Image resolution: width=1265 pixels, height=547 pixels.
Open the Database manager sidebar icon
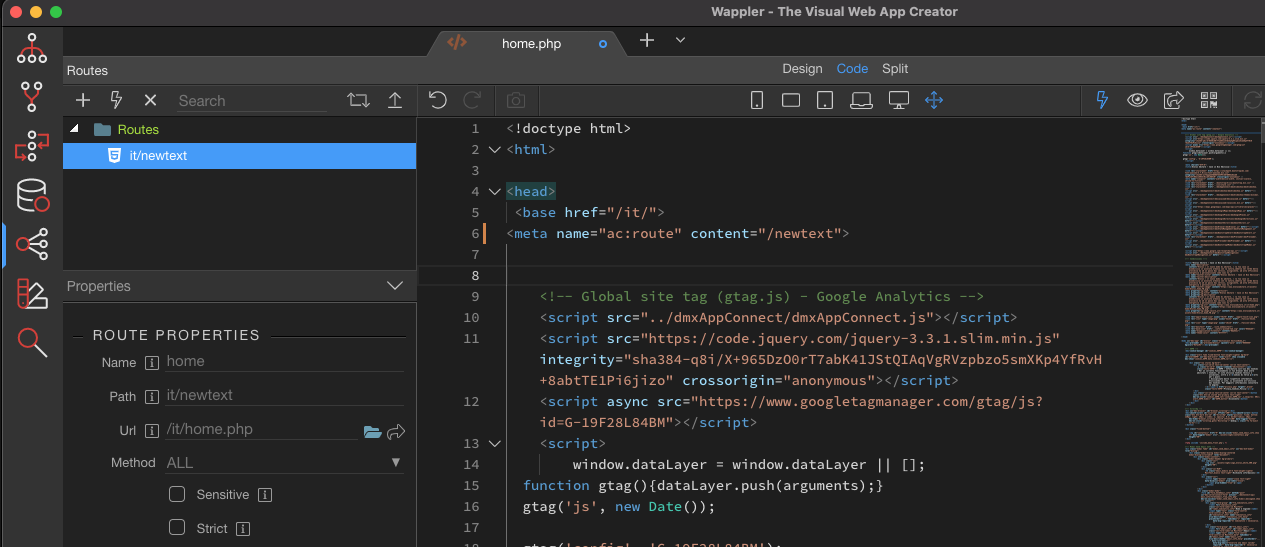32,195
